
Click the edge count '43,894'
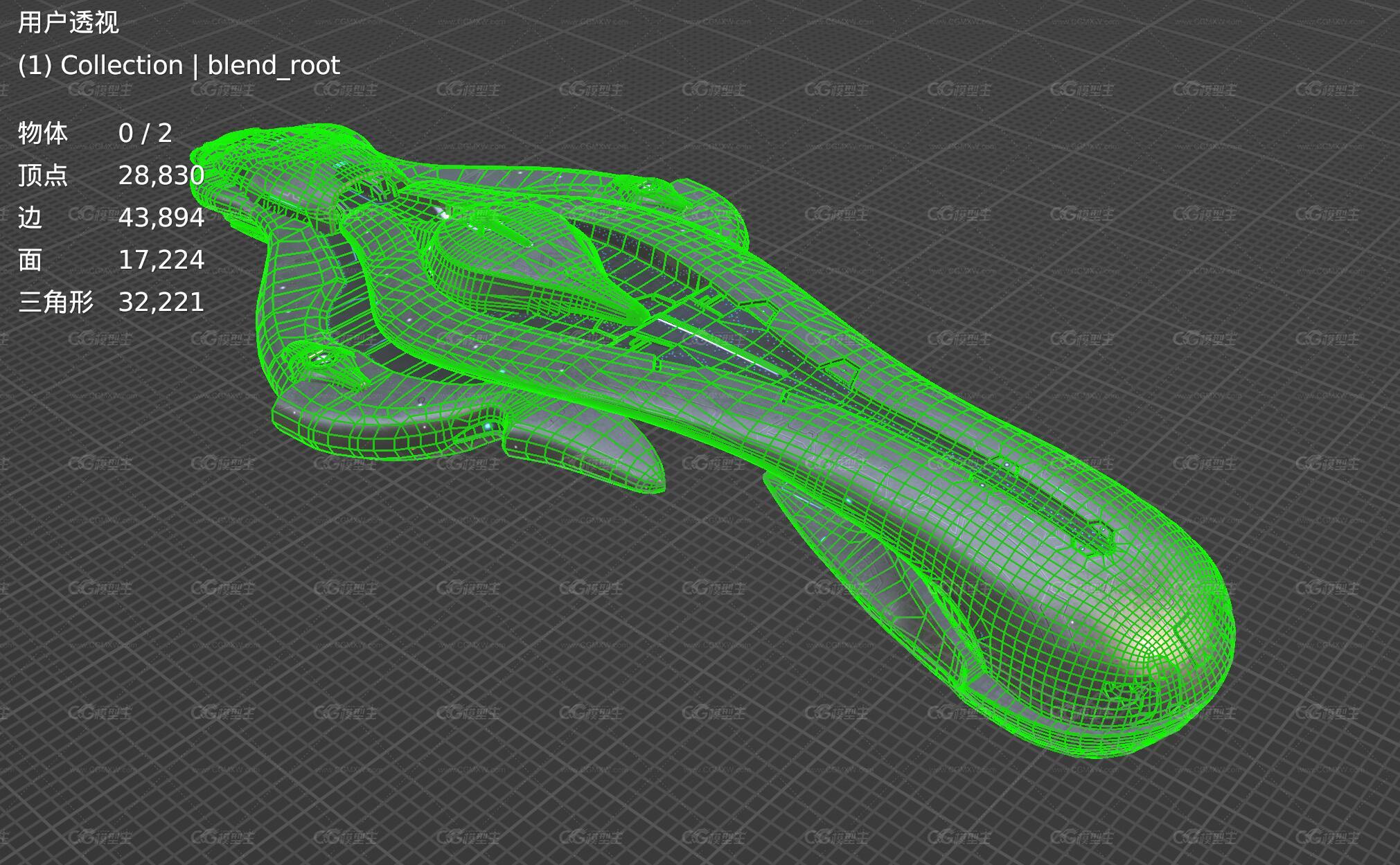(161, 218)
